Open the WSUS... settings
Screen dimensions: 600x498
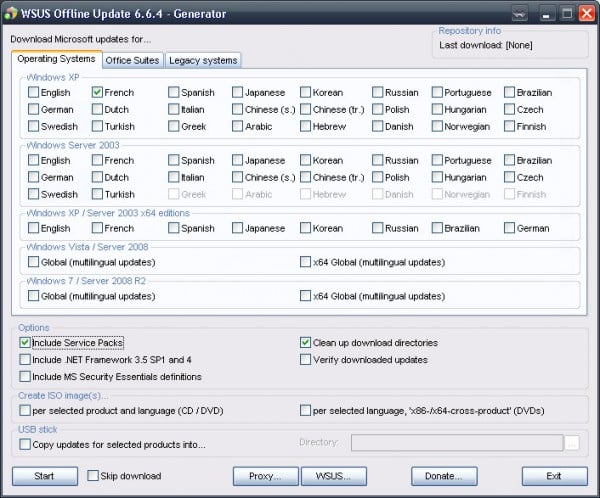334,476
